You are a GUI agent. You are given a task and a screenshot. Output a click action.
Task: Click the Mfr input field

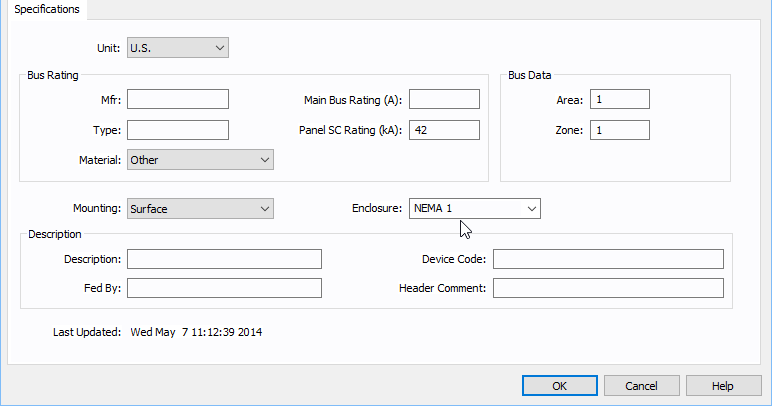(x=178, y=99)
